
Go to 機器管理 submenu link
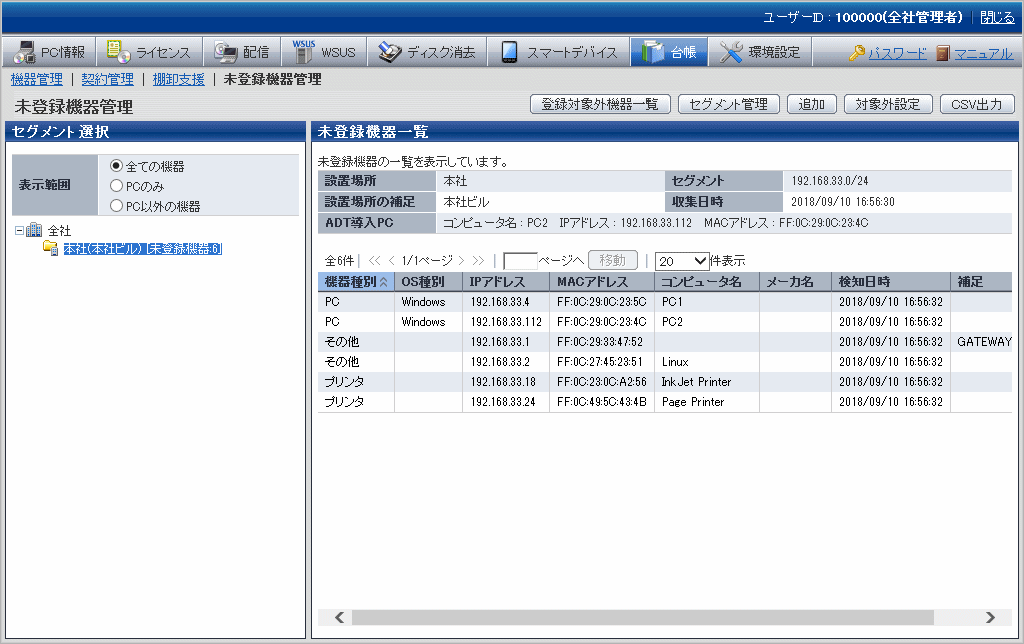click(x=36, y=79)
